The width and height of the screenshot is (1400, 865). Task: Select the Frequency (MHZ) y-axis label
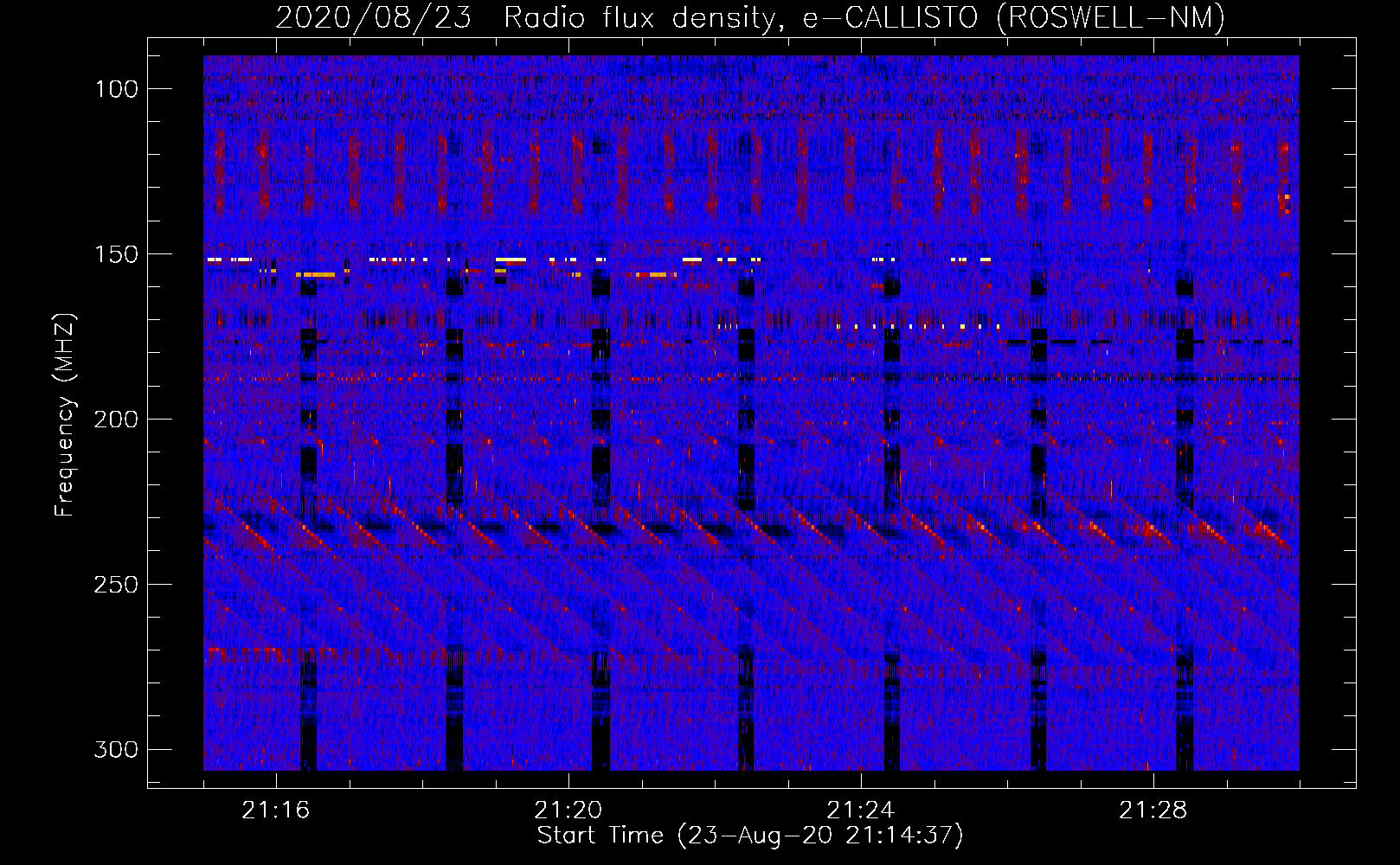click(65, 415)
